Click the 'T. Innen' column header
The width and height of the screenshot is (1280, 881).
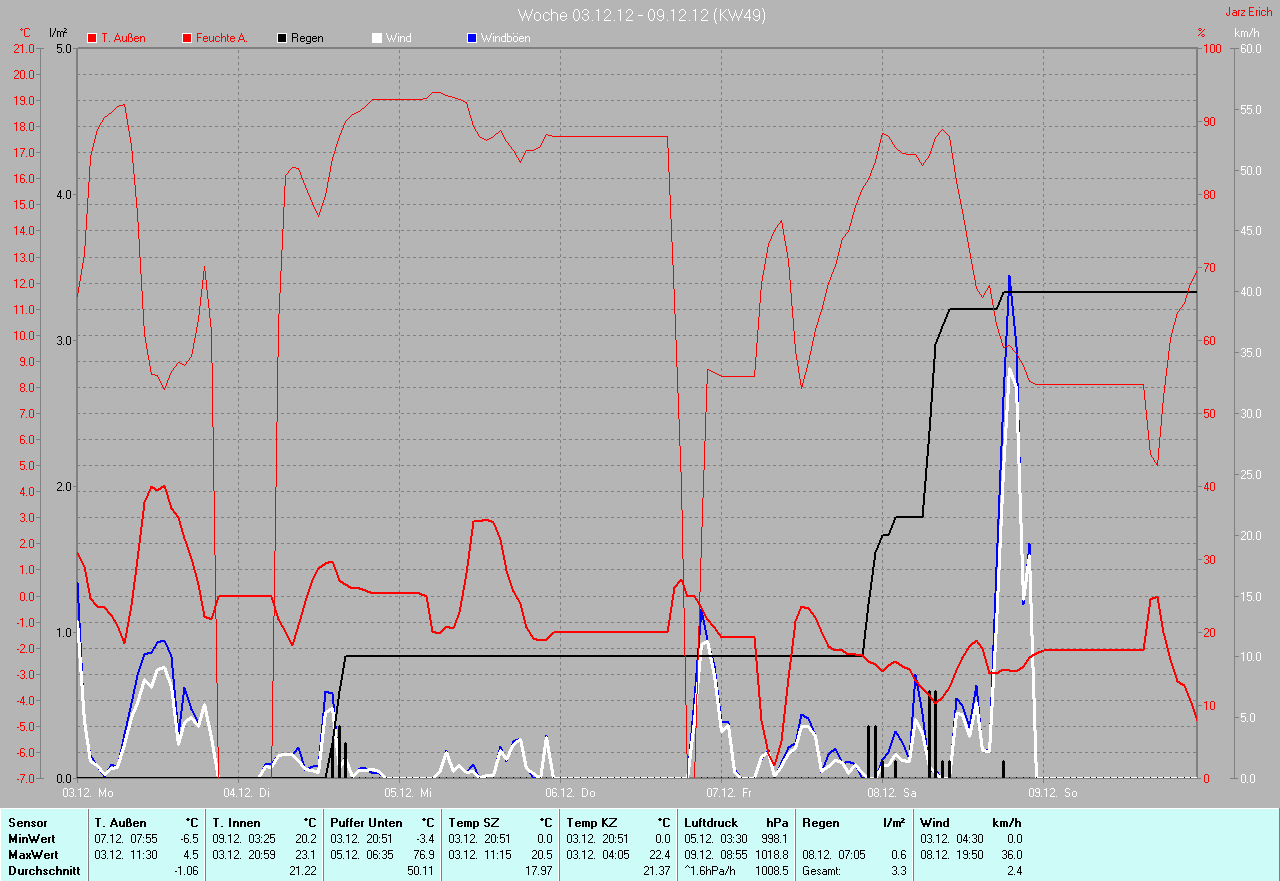(x=236, y=823)
